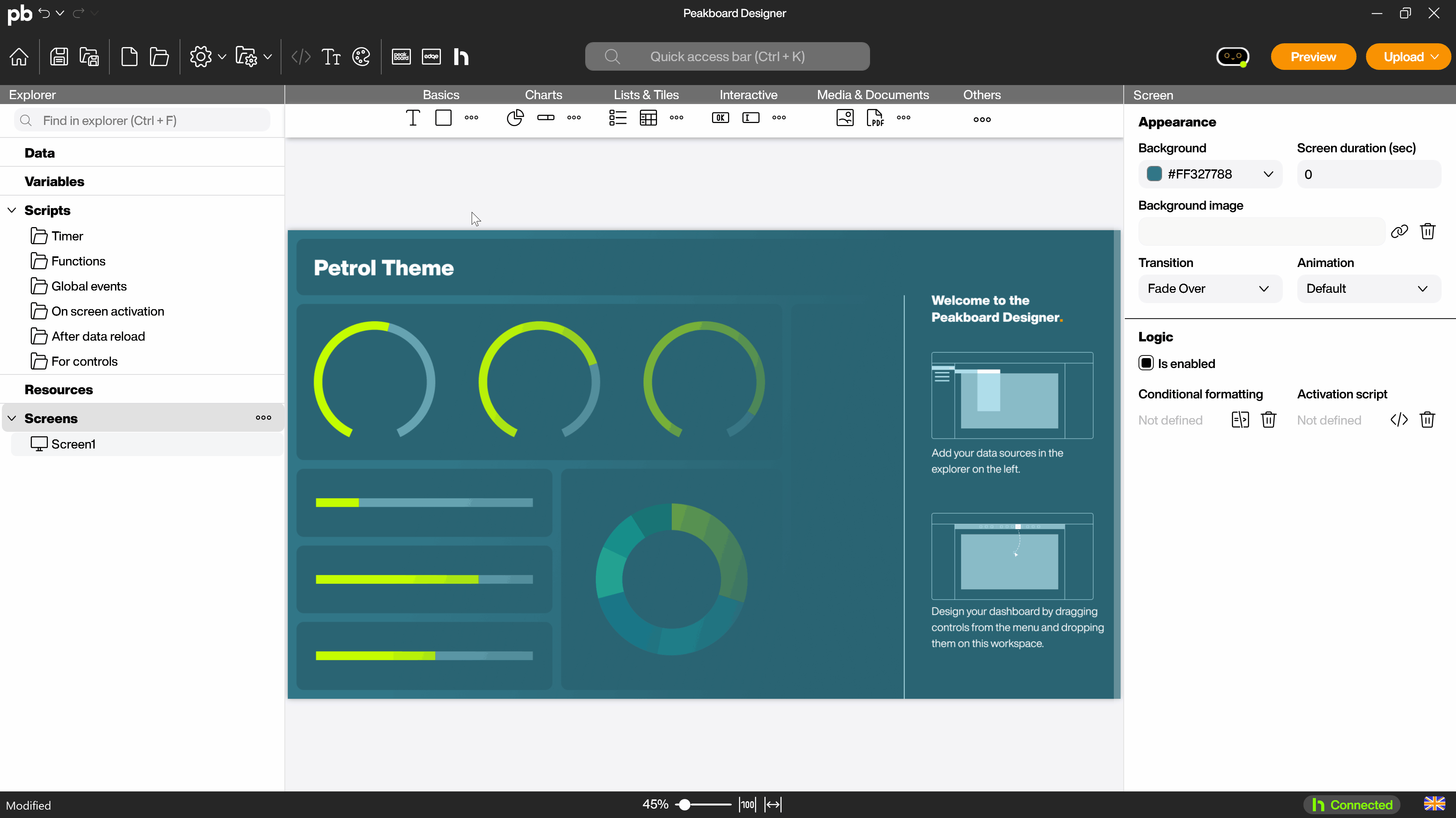Delete the conditional formatting
The image size is (1456, 818).
1268,420
